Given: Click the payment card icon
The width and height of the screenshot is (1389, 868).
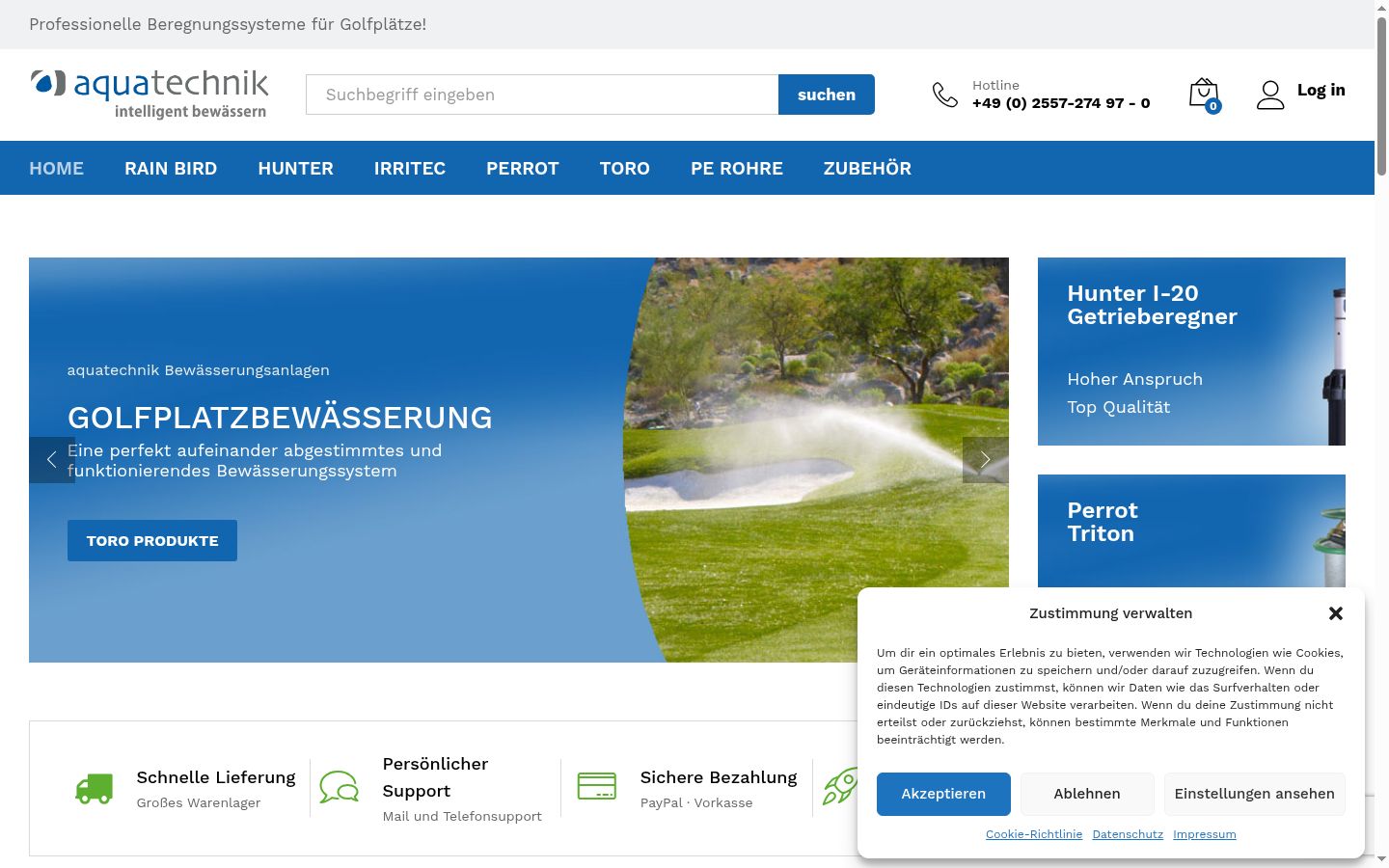Looking at the screenshot, I should pos(597,786).
